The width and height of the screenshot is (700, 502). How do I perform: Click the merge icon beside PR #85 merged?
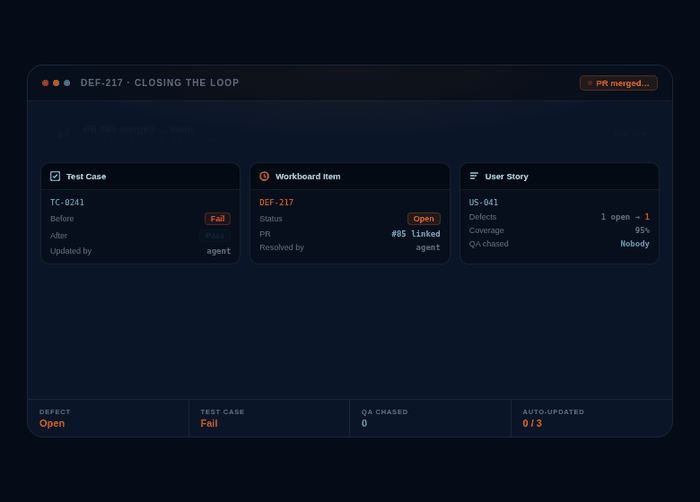(65, 134)
